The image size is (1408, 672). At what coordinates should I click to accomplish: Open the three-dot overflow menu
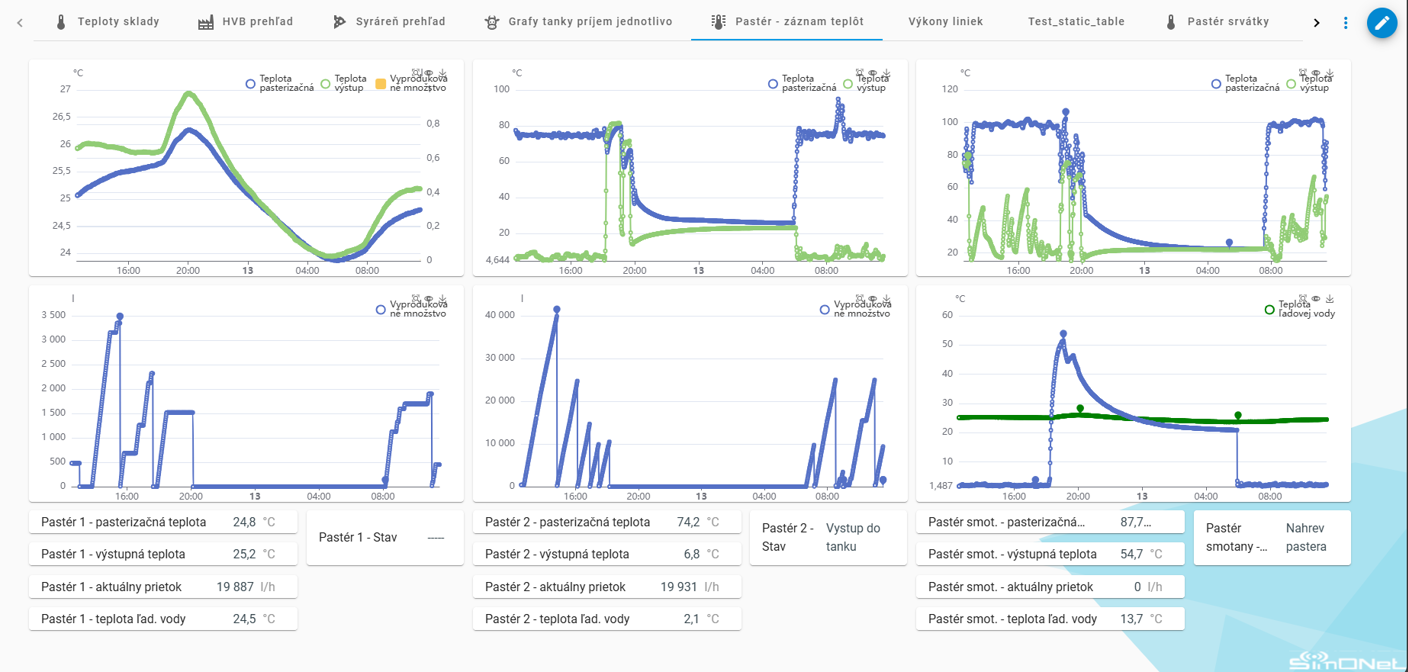[1345, 22]
